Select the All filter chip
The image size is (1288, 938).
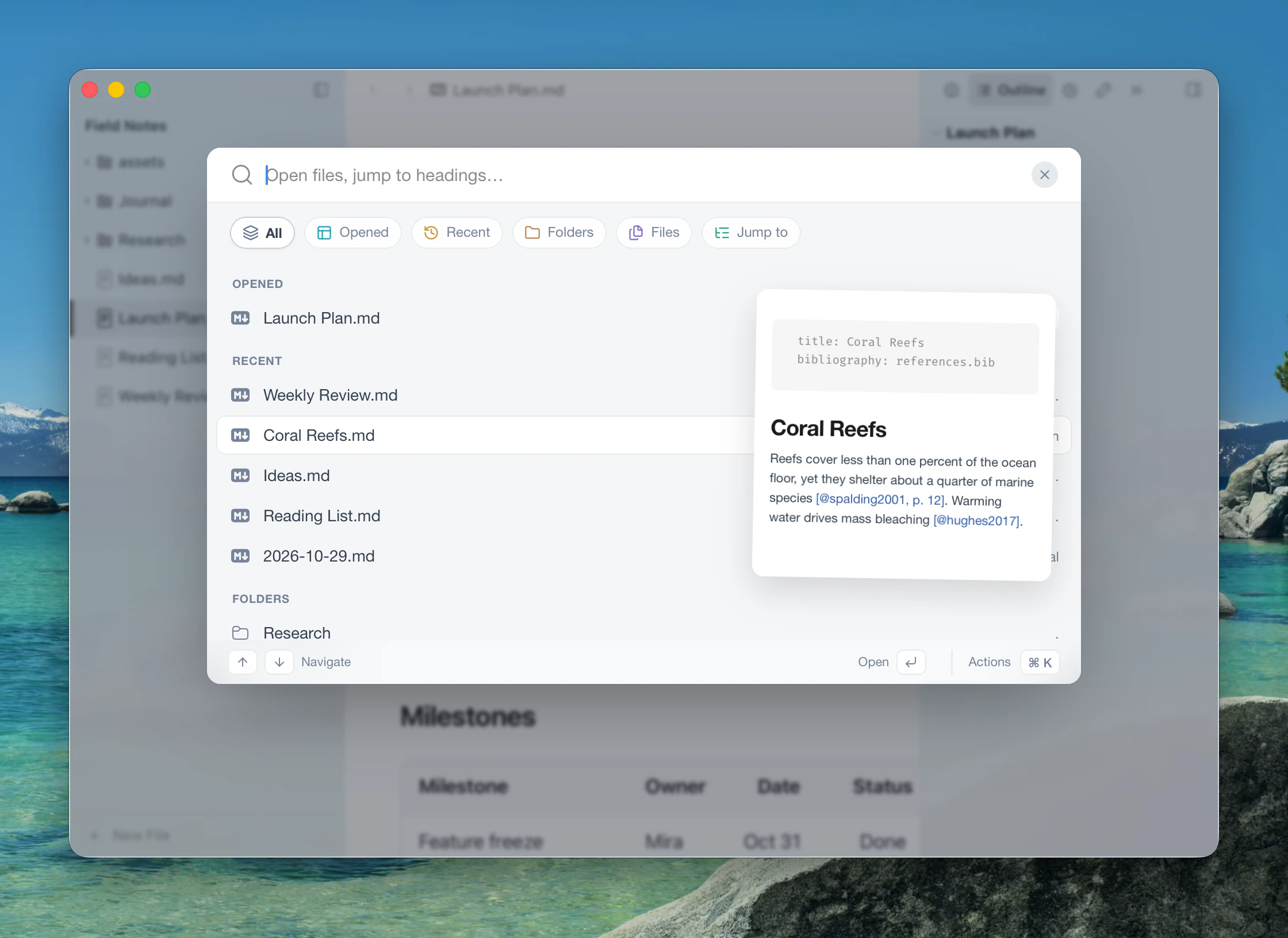[262, 233]
